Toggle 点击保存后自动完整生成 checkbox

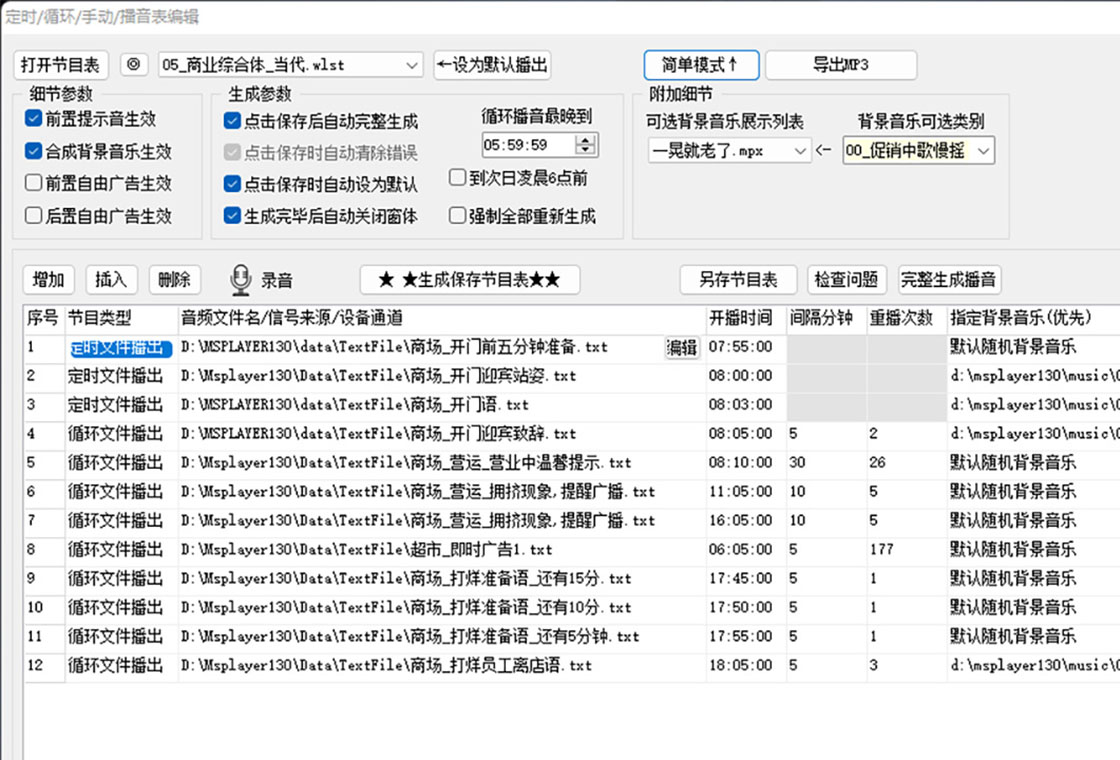(232, 121)
